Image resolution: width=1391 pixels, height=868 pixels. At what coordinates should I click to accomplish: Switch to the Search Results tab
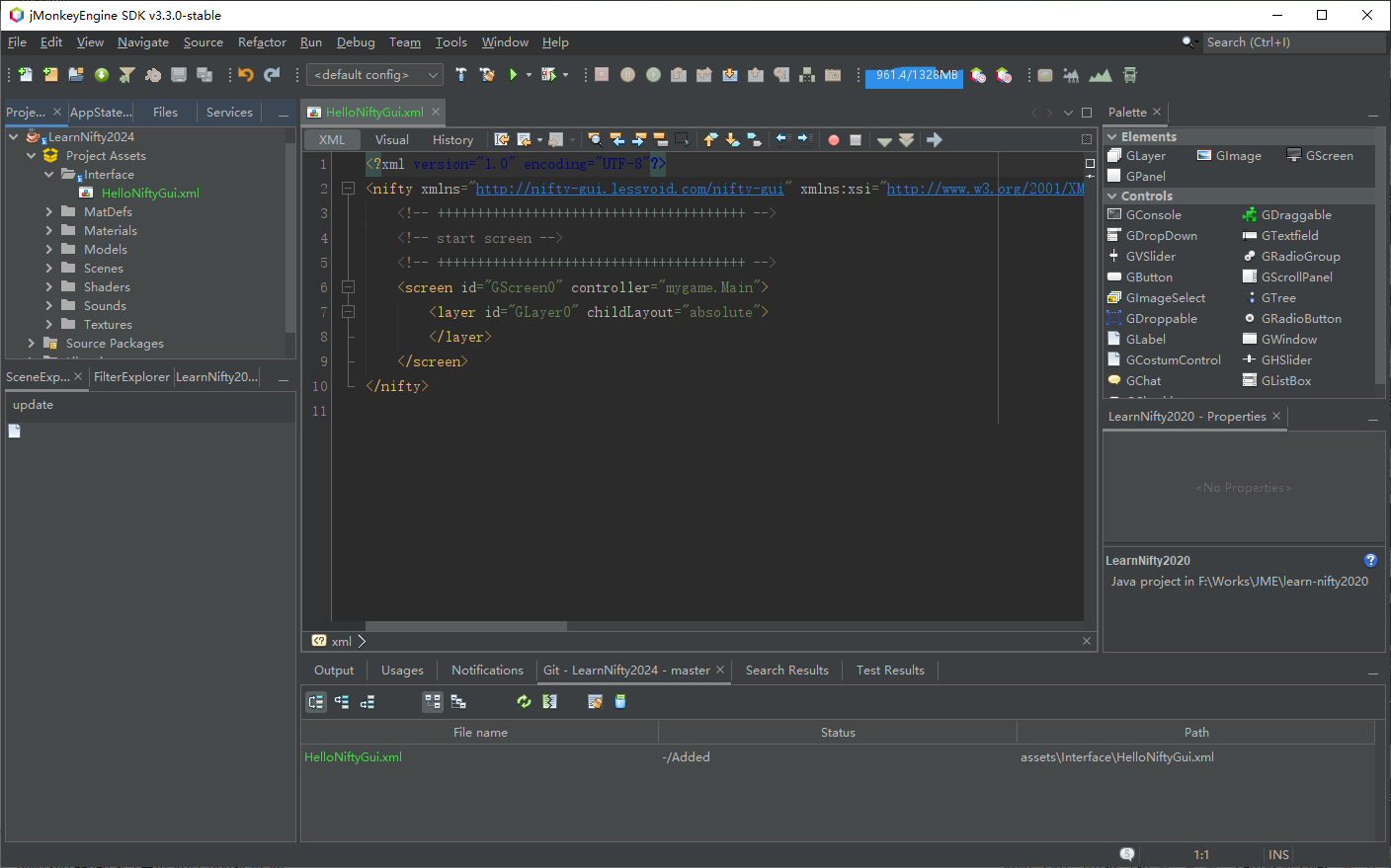tap(786, 671)
